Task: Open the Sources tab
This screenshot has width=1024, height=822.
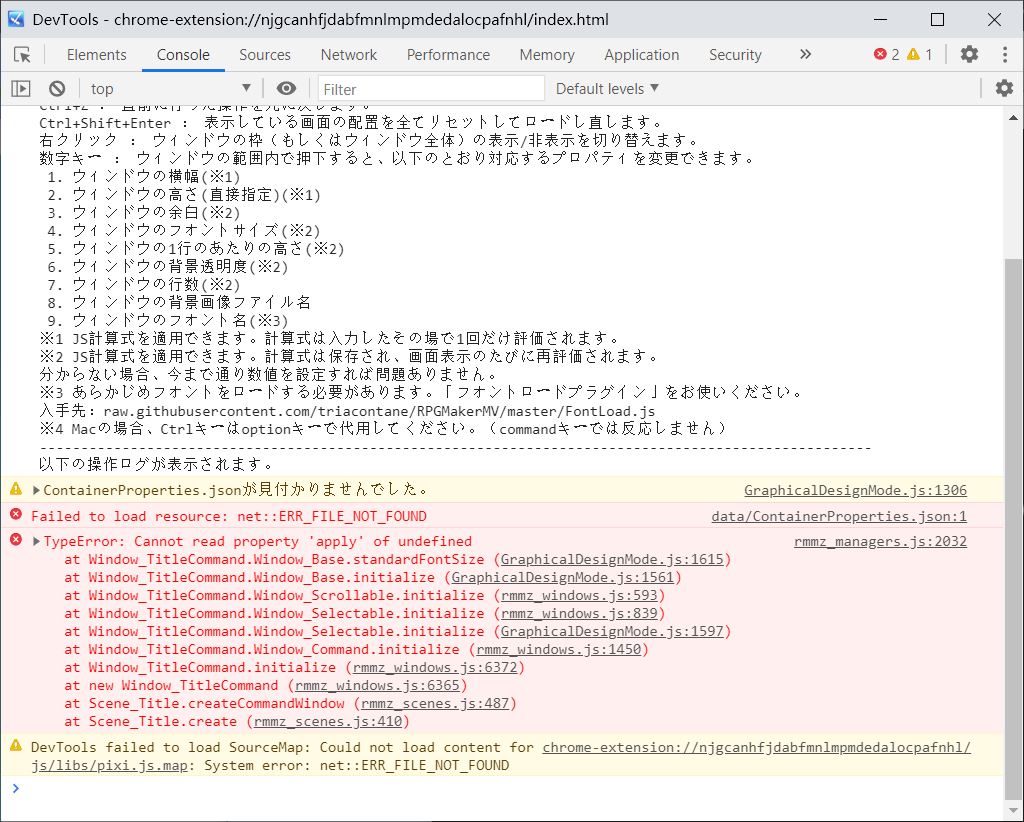Action: coord(264,55)
